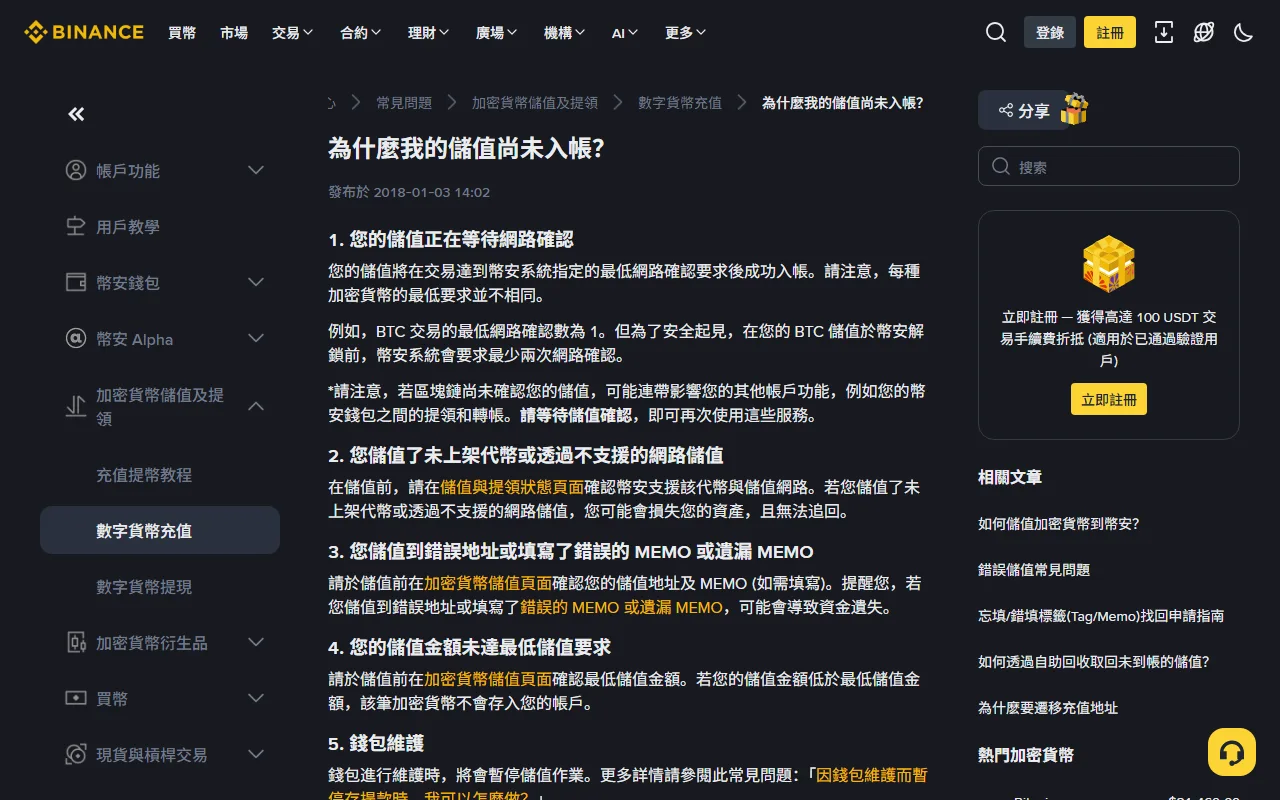Click the download app icon in header

(1164, 32)
